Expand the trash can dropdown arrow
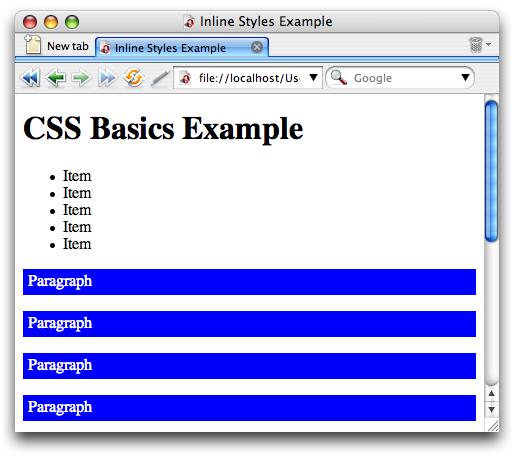Viewport: 518px width, 463px height. click(488, 44)
